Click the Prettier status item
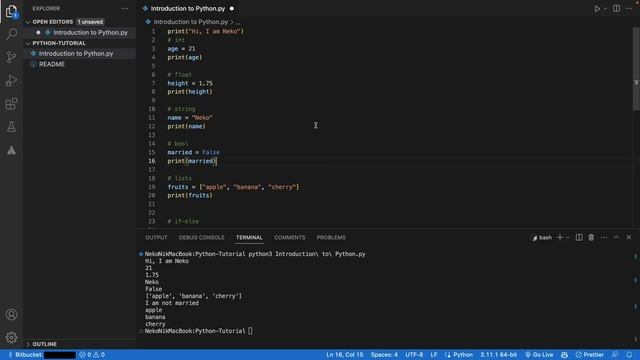The width and height of the screenshot is (640, 360). [x=589, y=355]
